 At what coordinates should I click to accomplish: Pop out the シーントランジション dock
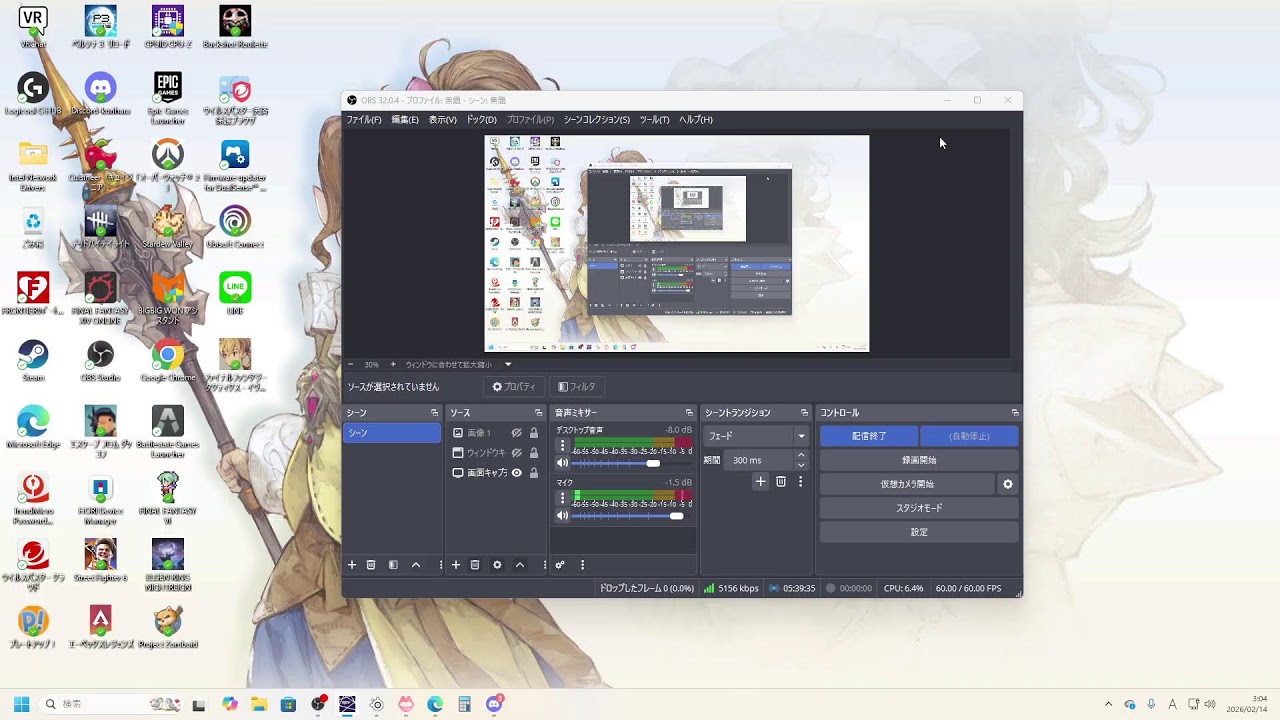click(804, 413)
